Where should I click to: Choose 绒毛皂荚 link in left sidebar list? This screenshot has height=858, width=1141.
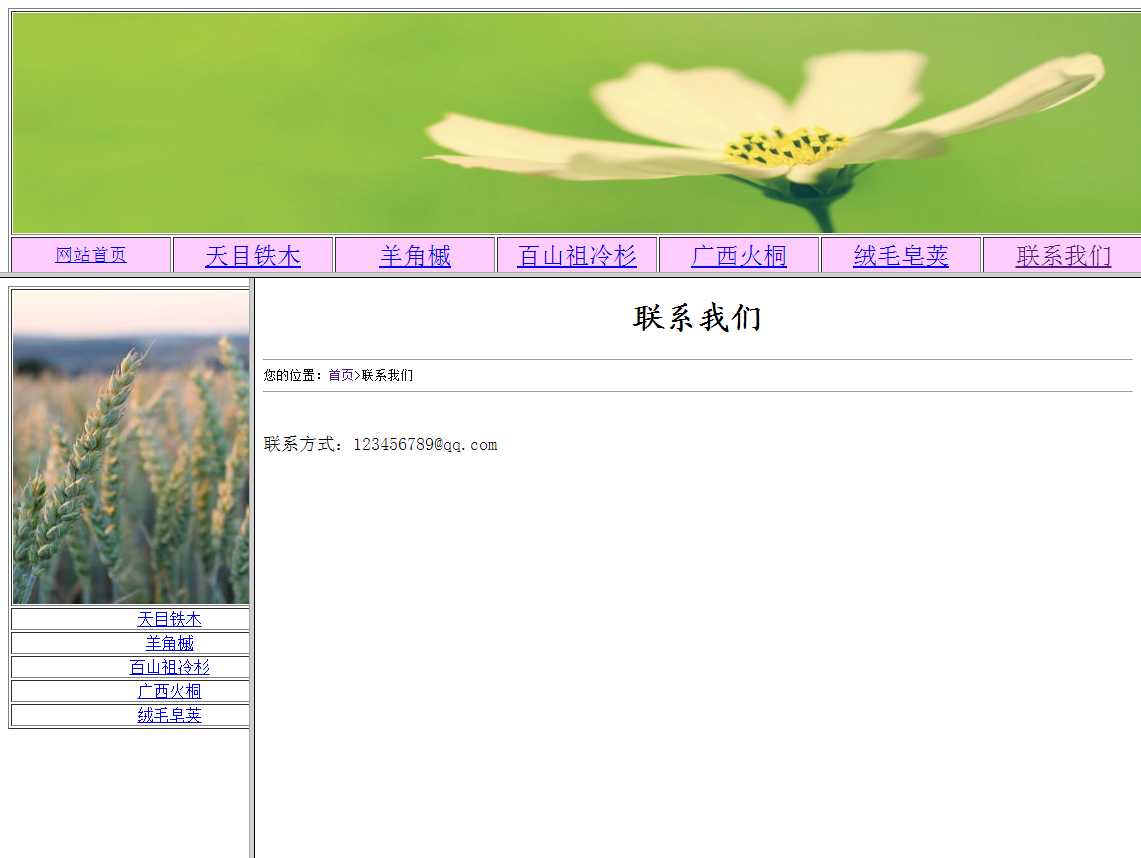tap(169, 715)
